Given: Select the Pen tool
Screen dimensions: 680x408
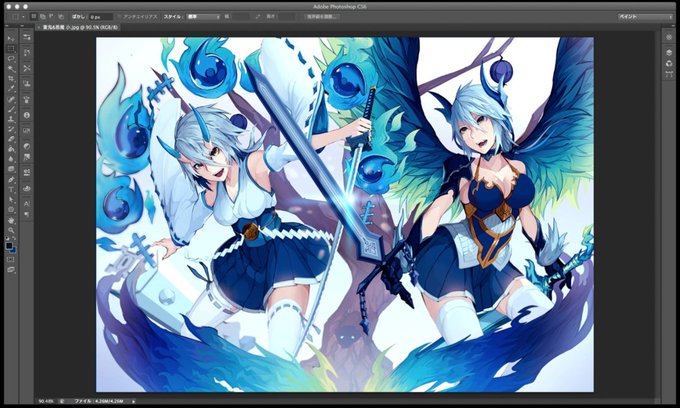Looking at the screenshot, I should click(x=11, y=180).
